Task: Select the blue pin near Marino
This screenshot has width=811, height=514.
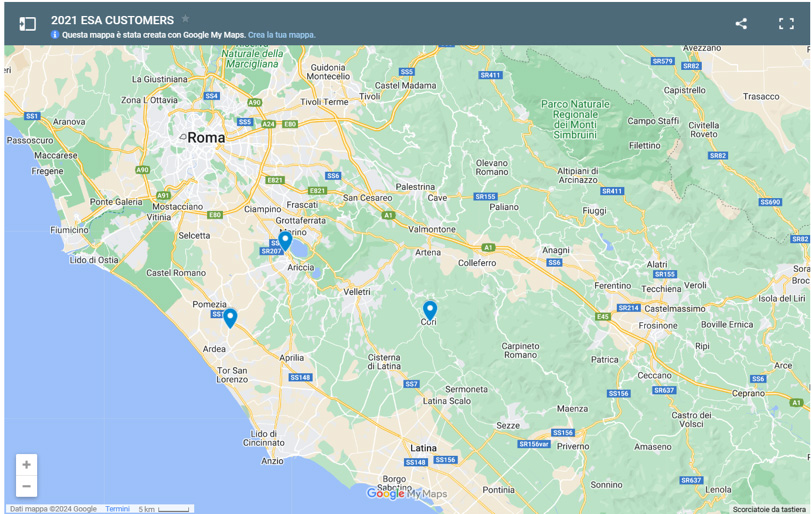Action: coord(285,240)
